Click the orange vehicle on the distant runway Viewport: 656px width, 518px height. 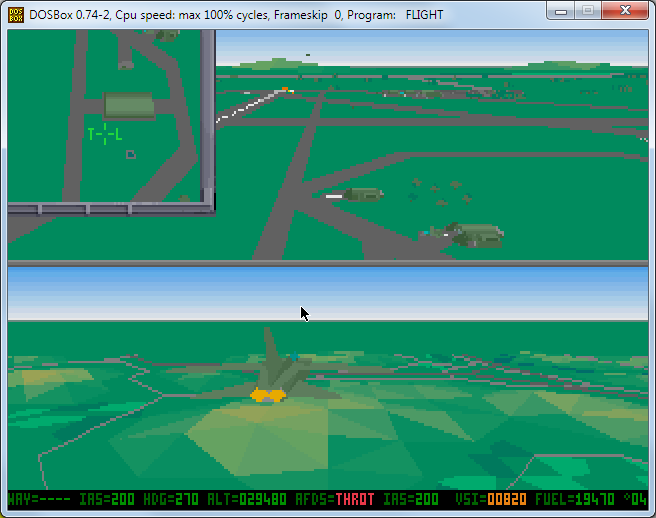pos(285,90)
